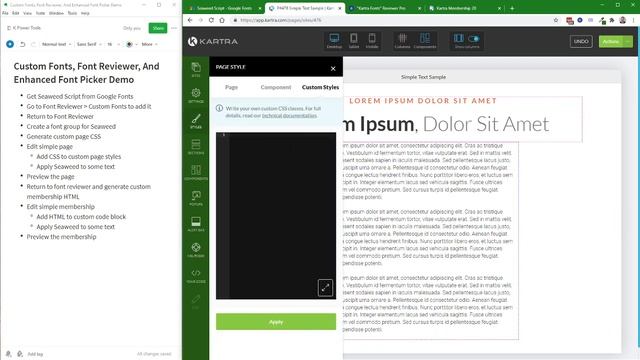
Task: Click the UNDO button in Kartra
Action: coord(581,41)
